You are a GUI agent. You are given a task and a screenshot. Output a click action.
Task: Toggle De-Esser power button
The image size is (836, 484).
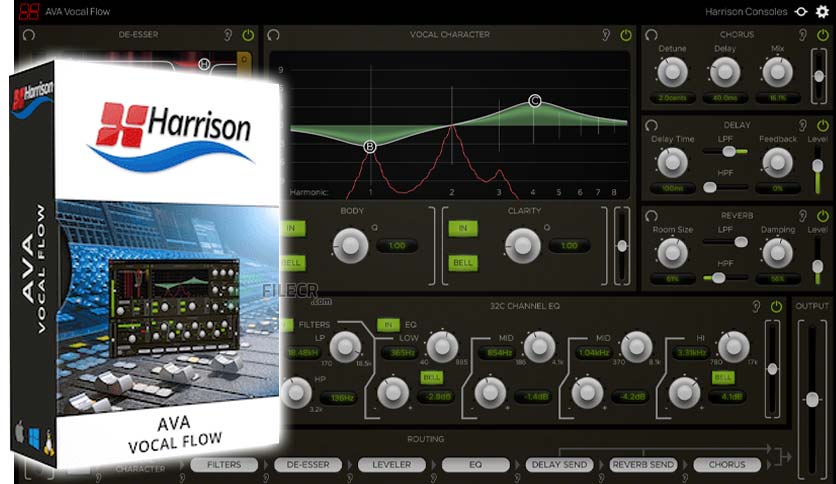tap(248, 35)
